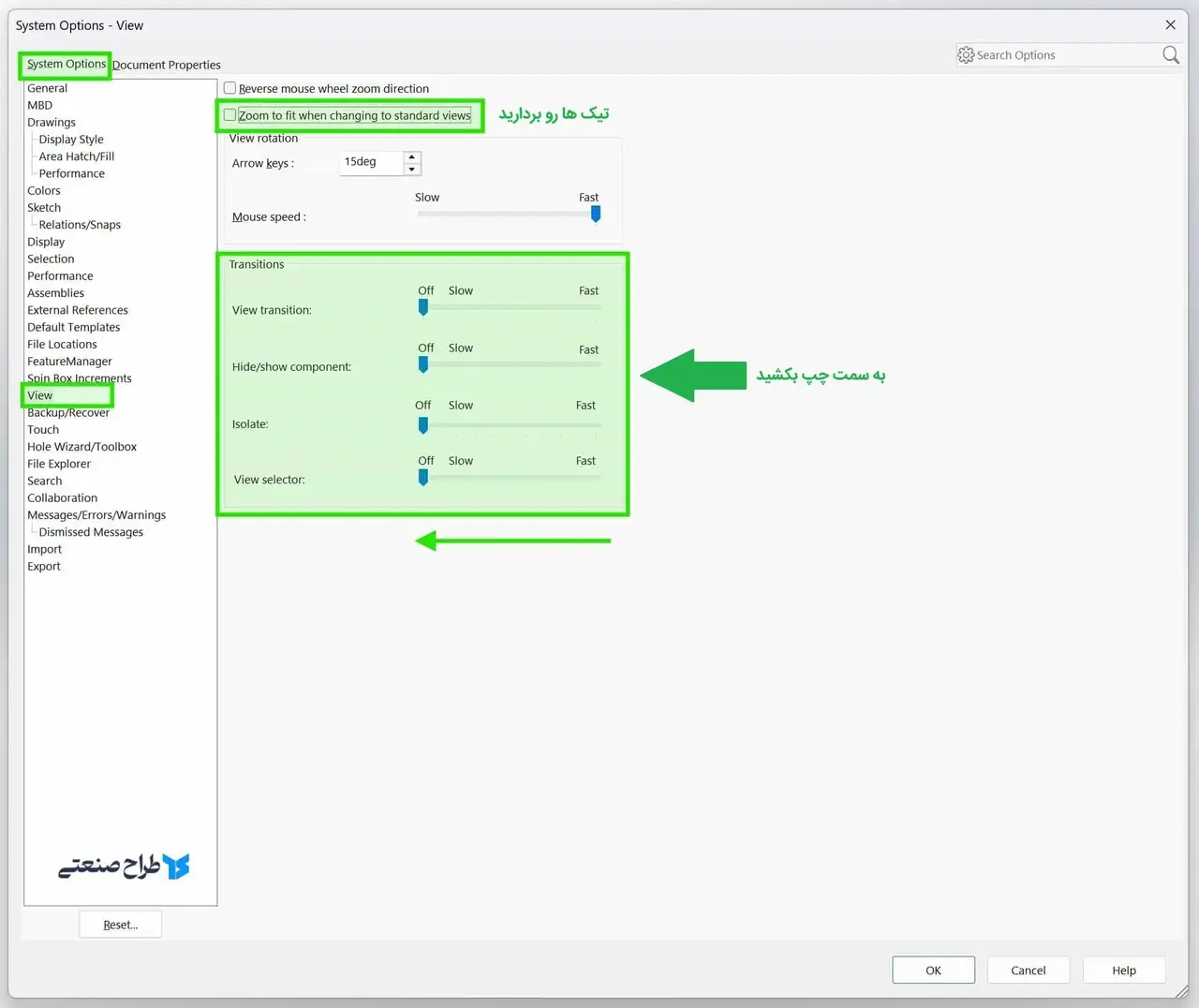Click the Search Options gear icon

click(966, 55)
